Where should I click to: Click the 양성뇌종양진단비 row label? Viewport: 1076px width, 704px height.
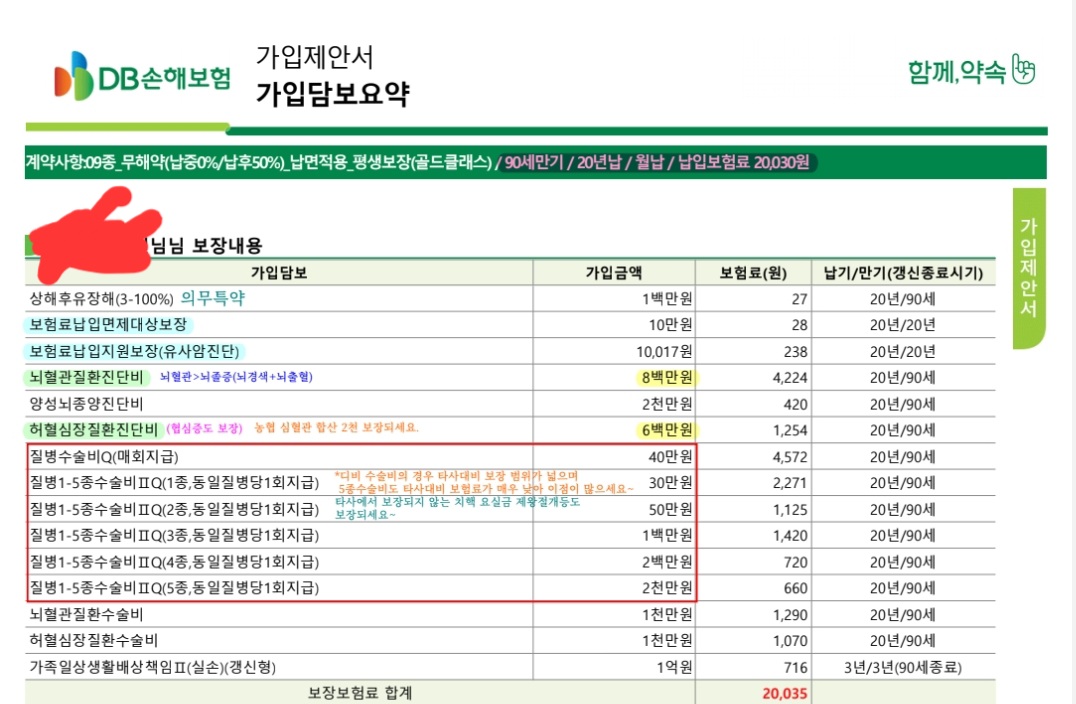pos(87,404)
